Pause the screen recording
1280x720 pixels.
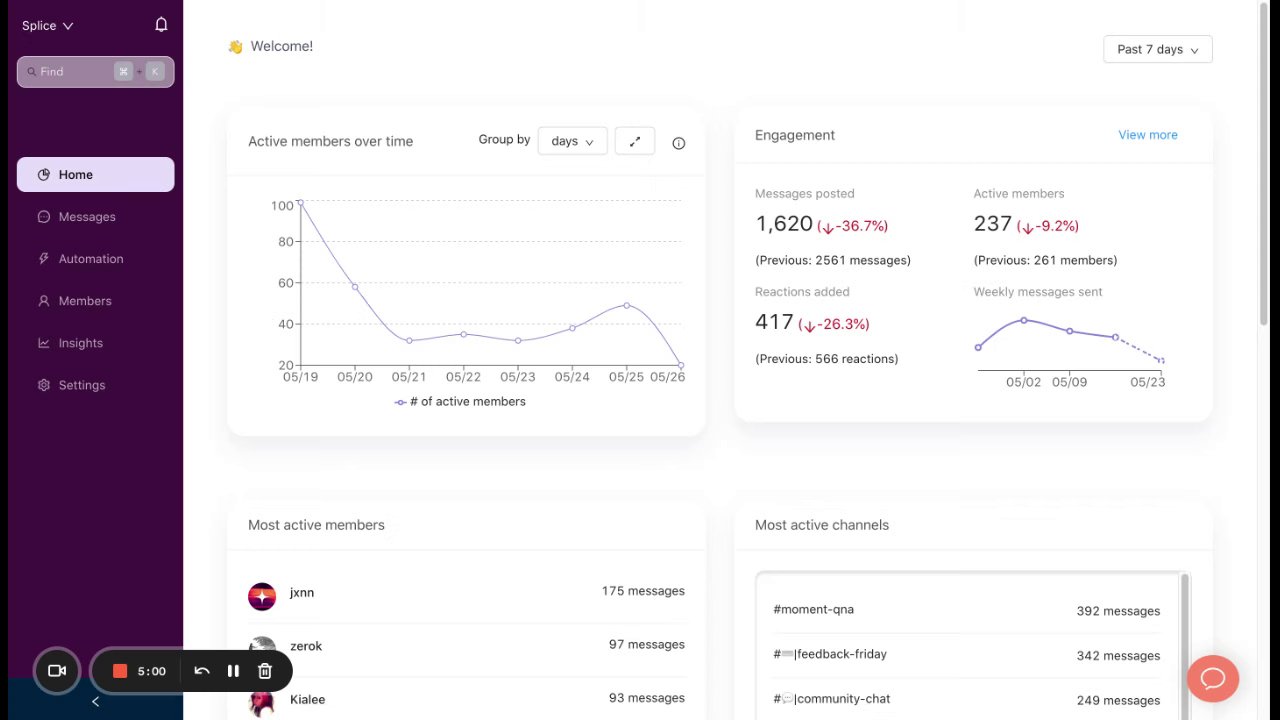[x=233, y=671]
